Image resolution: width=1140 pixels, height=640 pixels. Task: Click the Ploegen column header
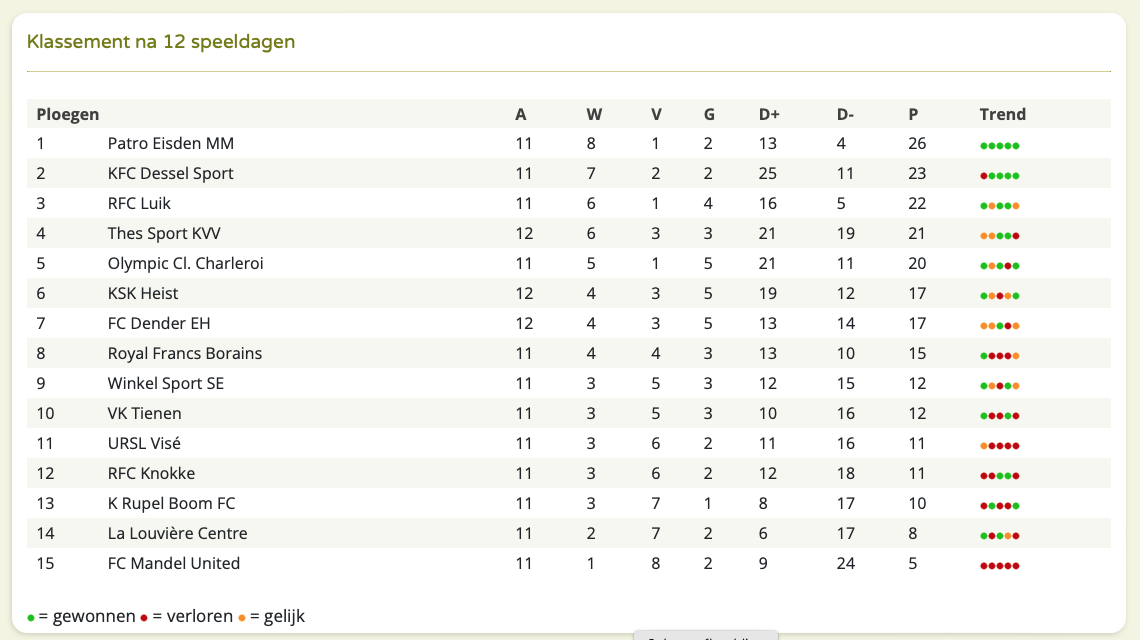pos(68,114)
